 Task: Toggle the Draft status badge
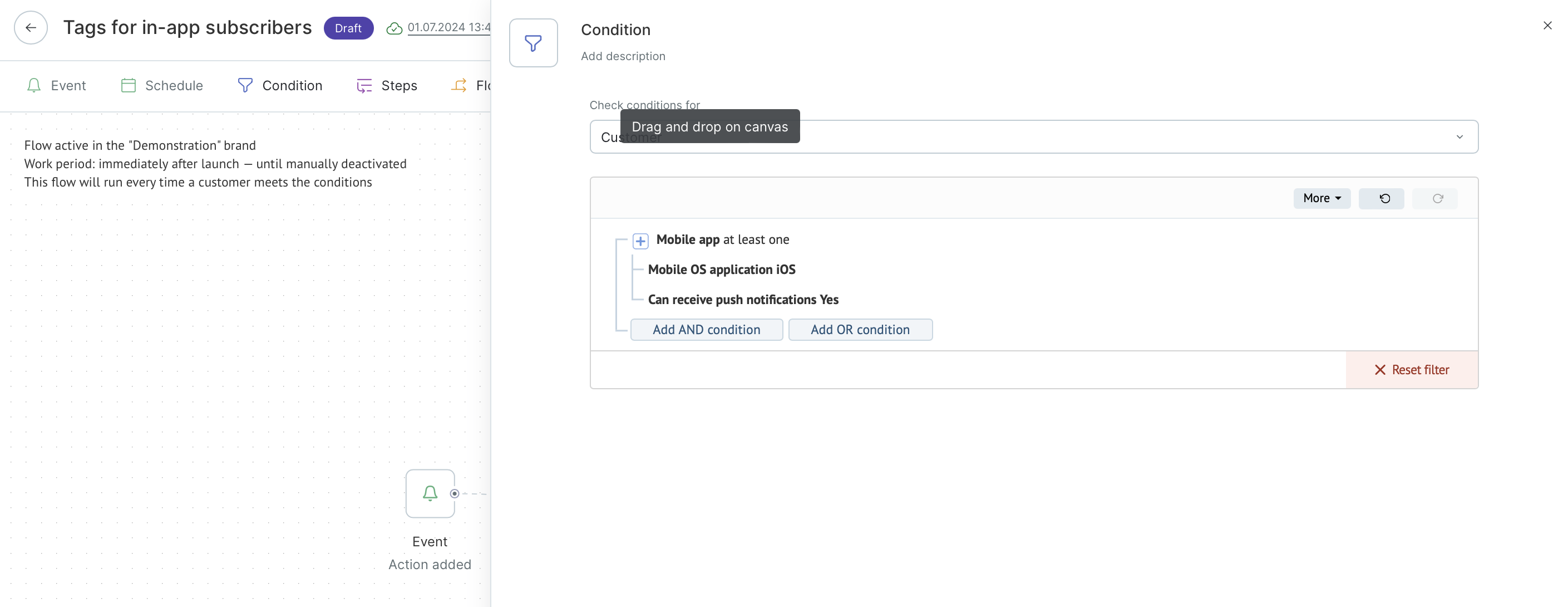coord(348,27)
